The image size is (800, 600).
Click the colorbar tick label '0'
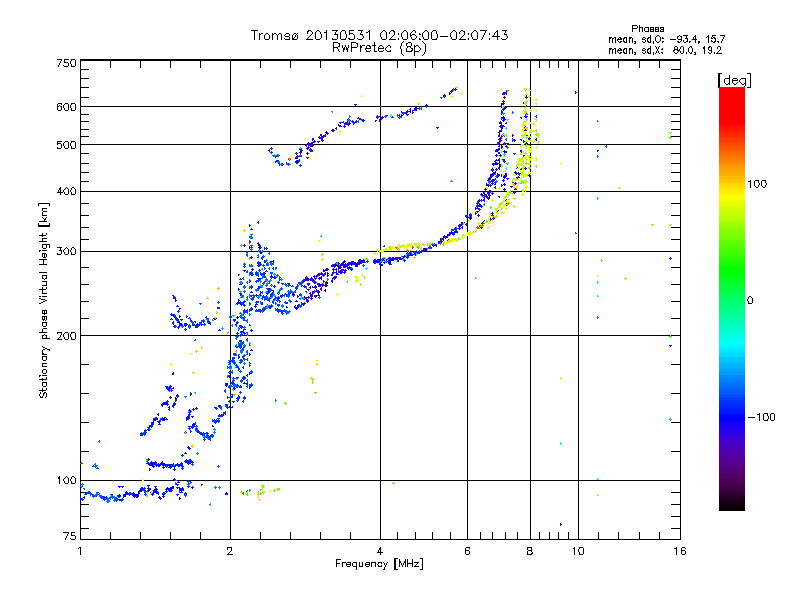tap(750, 300)
